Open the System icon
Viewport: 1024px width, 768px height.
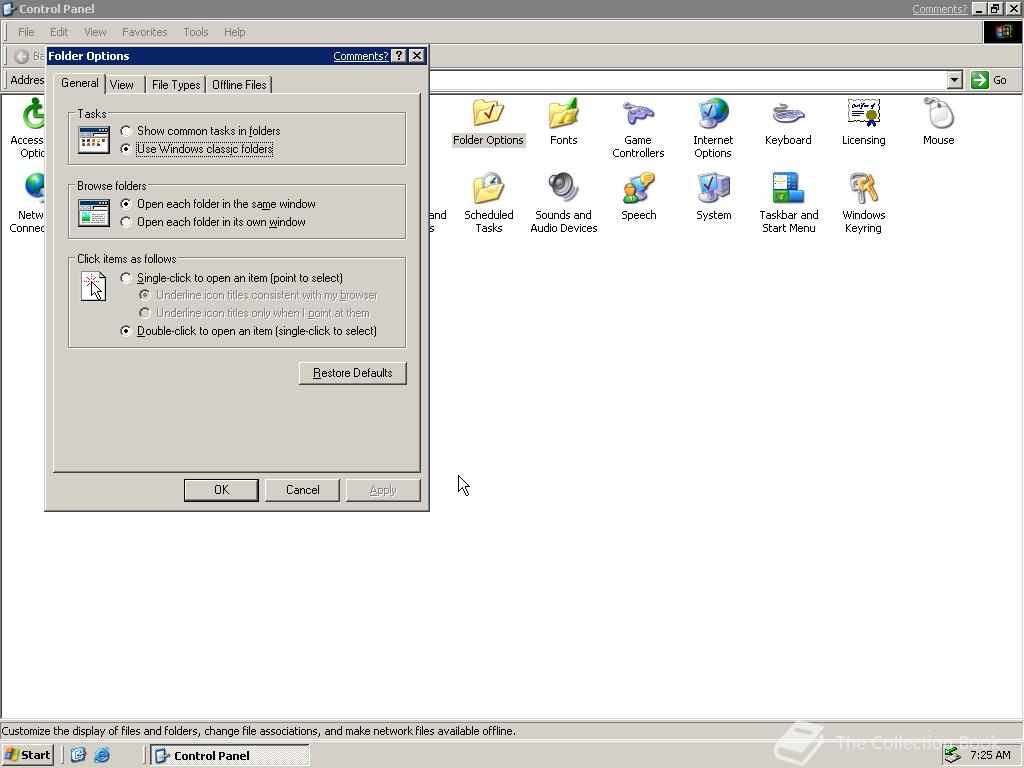pos(713,197)
